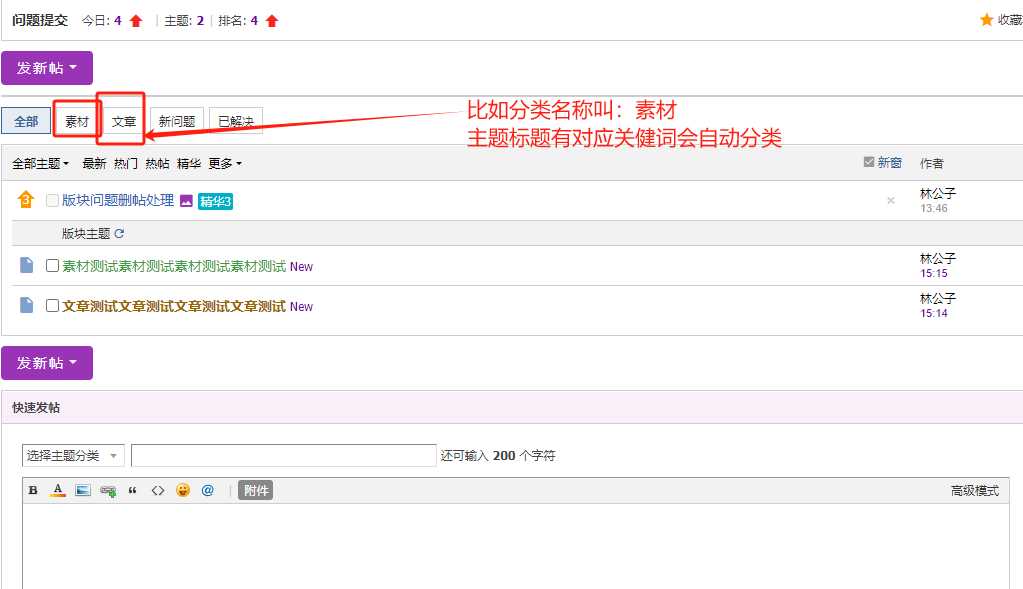Open the 选择主题分类 combo box
1023x589 pixels.
72,455
